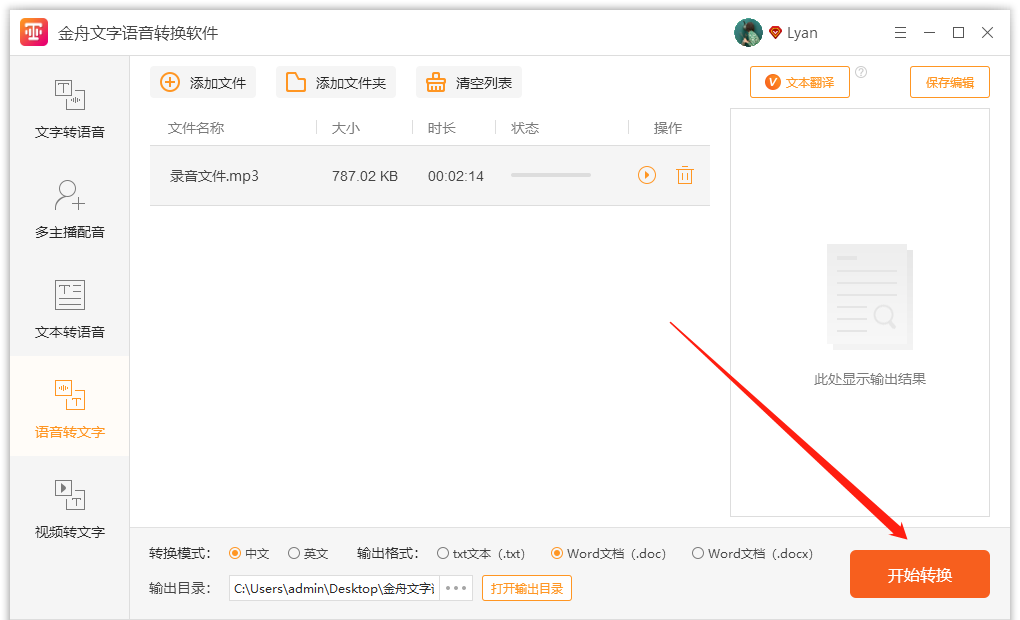This screenshot has width=1020, height=620.
Task: Open the output directory browse dialog
Action: click(x=455, y=588)
